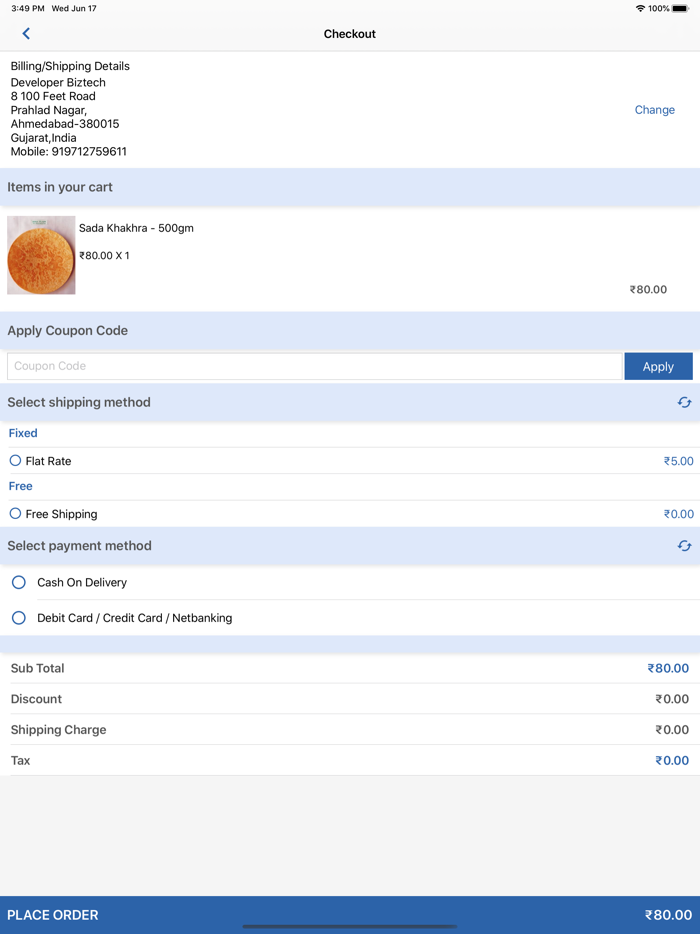
Task: Tap the Wi-Fi status icon
Action: (640, 8)
